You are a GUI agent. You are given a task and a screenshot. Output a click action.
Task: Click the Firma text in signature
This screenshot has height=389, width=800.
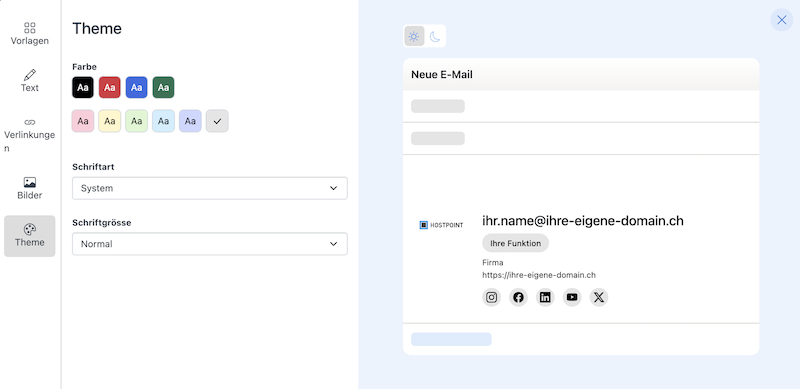pyautogui.click(x=493, y=263)
